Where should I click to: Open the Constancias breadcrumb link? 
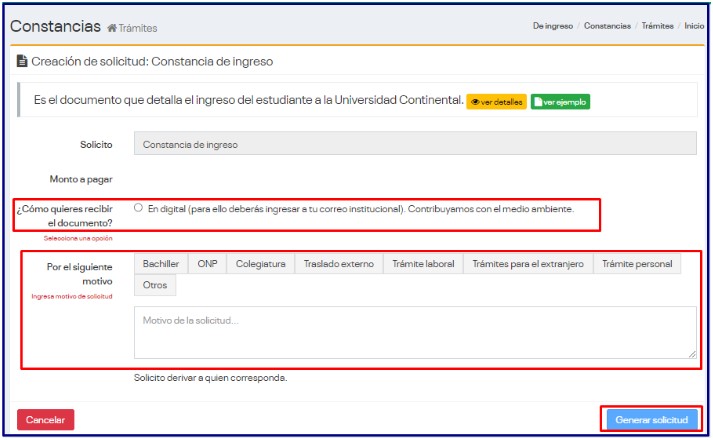click(x=607, y=26)
